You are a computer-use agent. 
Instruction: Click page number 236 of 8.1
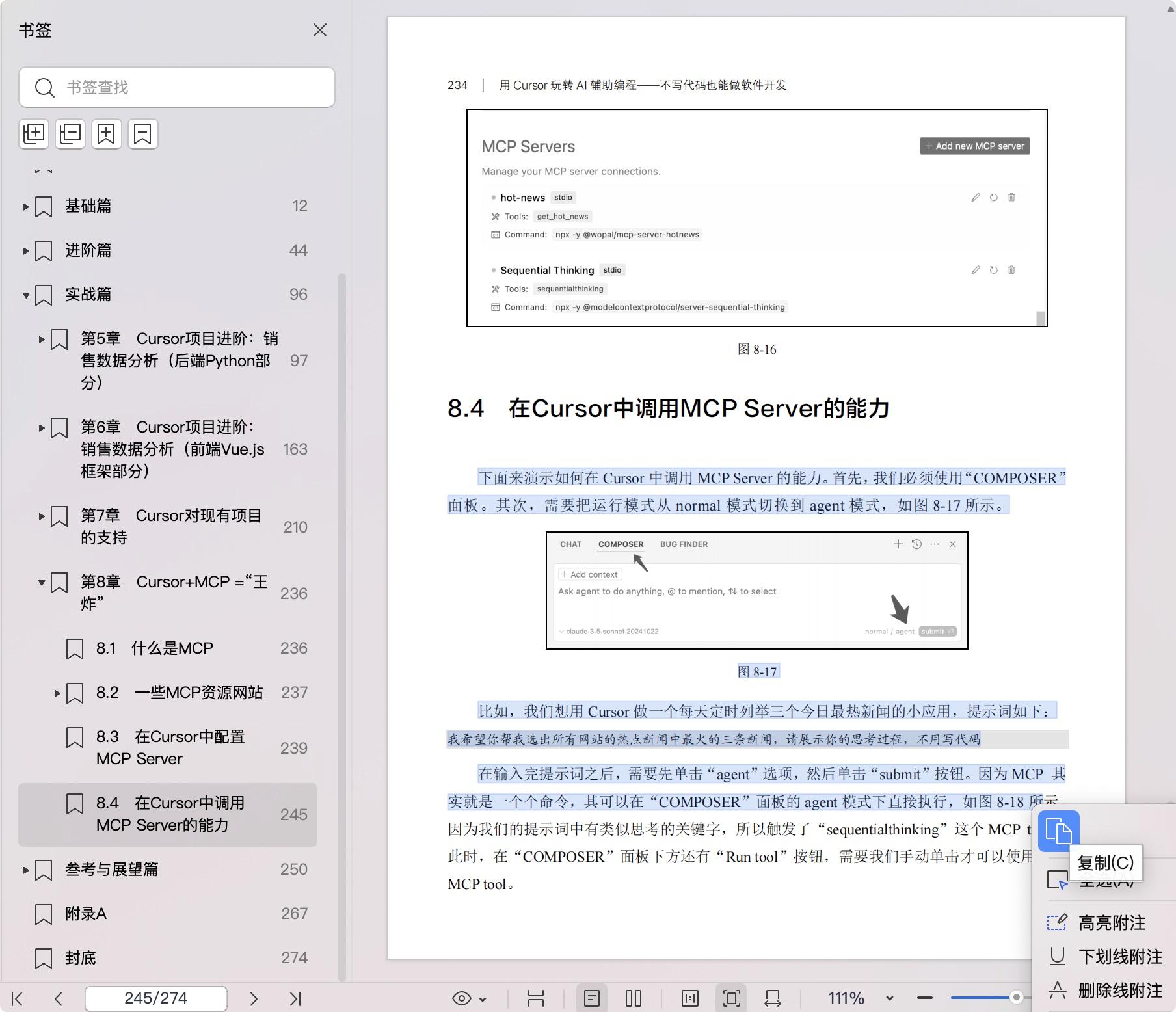pos(294,648)
